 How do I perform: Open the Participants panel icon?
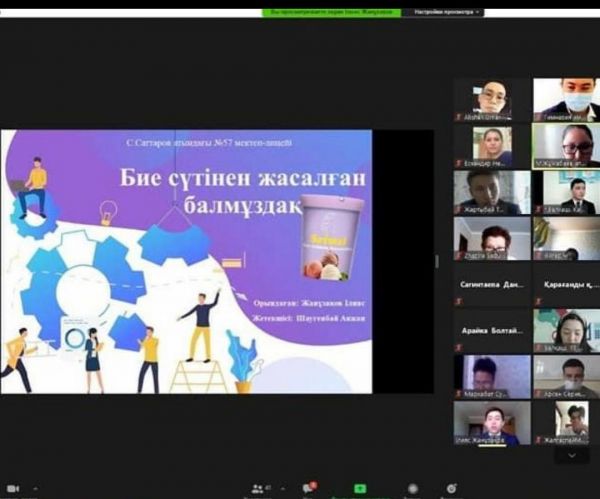coord(259,489)
